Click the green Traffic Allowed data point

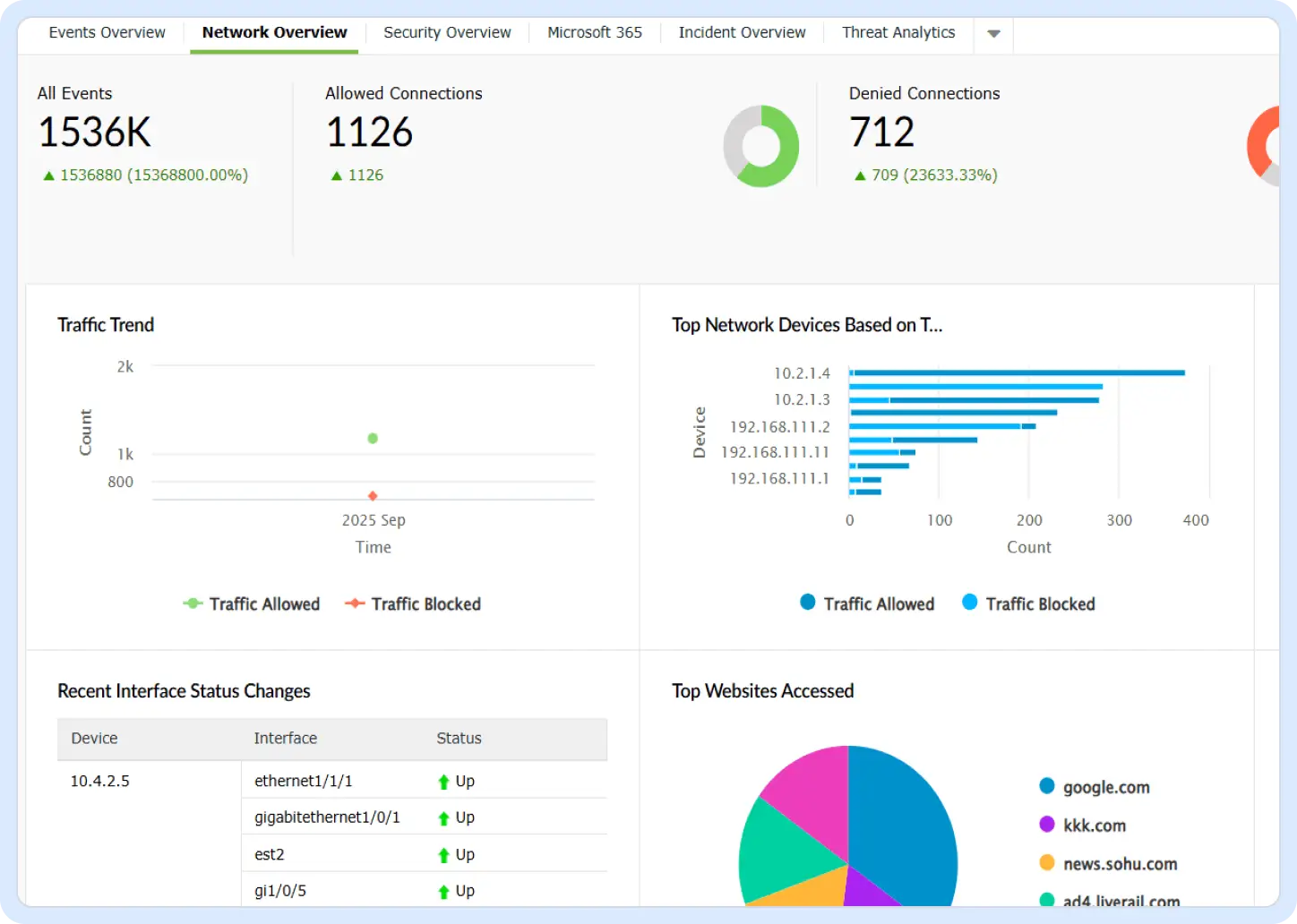[373, 439]
